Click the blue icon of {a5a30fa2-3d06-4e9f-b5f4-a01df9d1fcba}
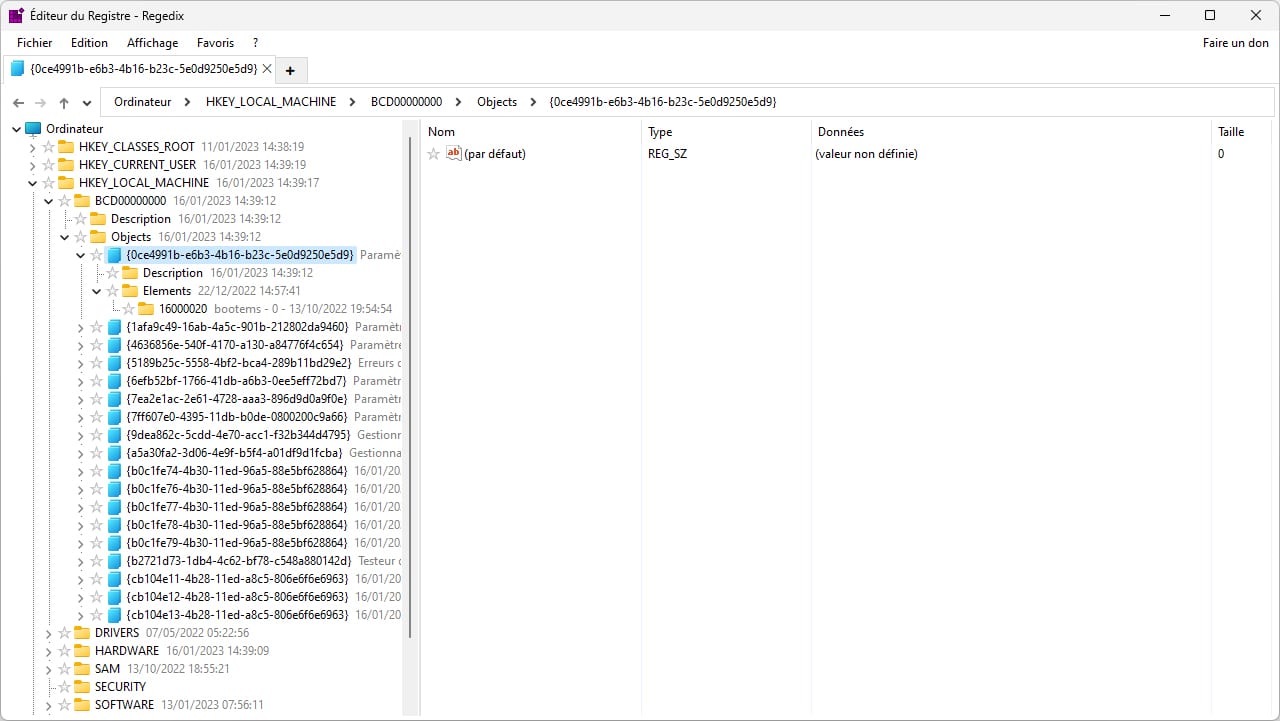The height and width of the screenshot is (721, 1280). click(114, 453)
